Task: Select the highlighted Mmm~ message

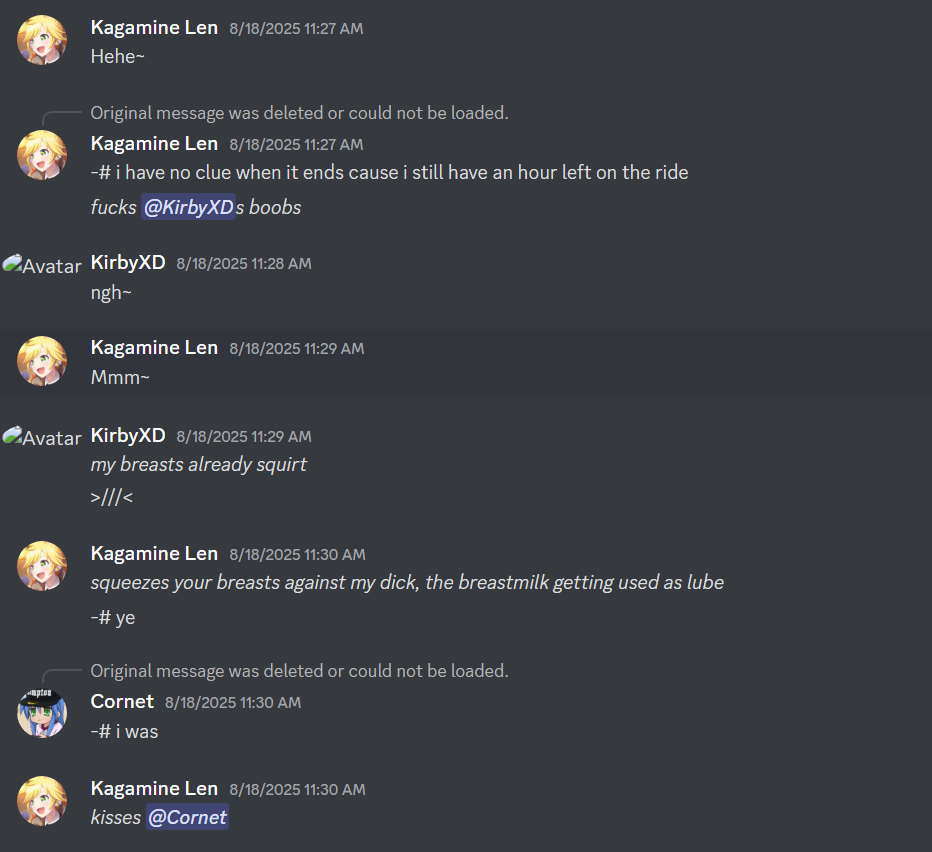Action: 466,362
